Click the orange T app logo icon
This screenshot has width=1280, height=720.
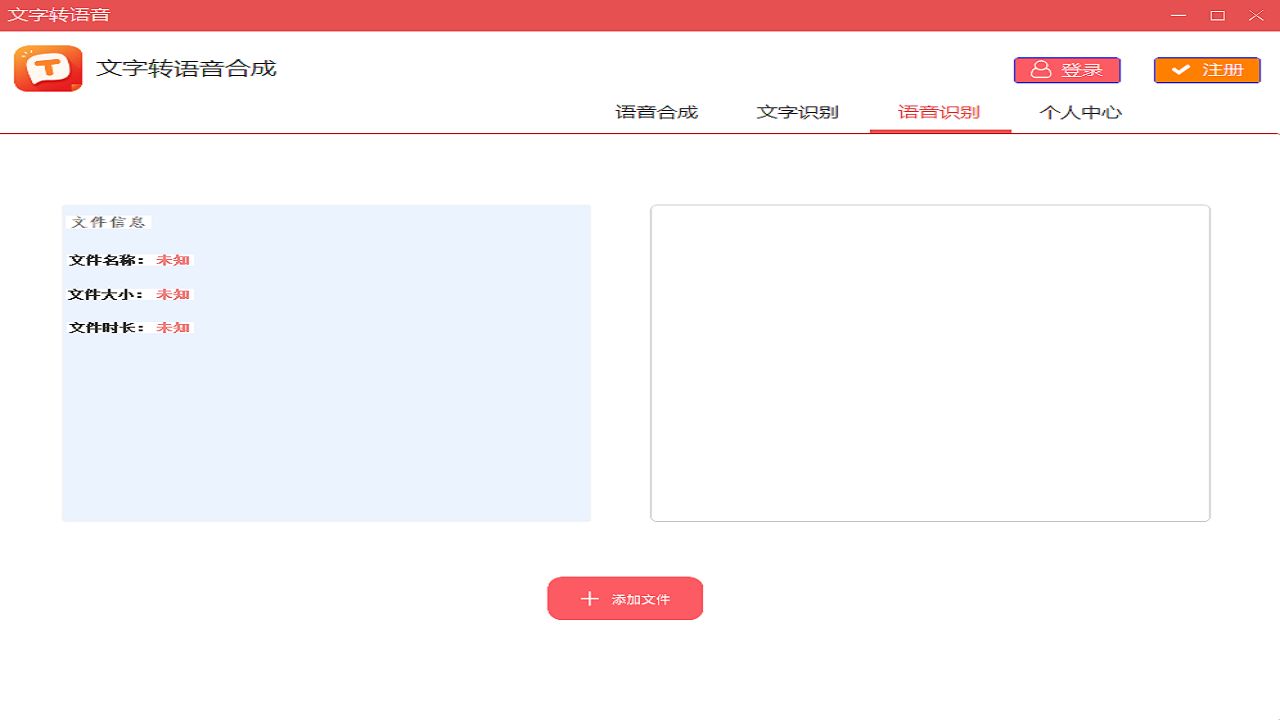47,69
